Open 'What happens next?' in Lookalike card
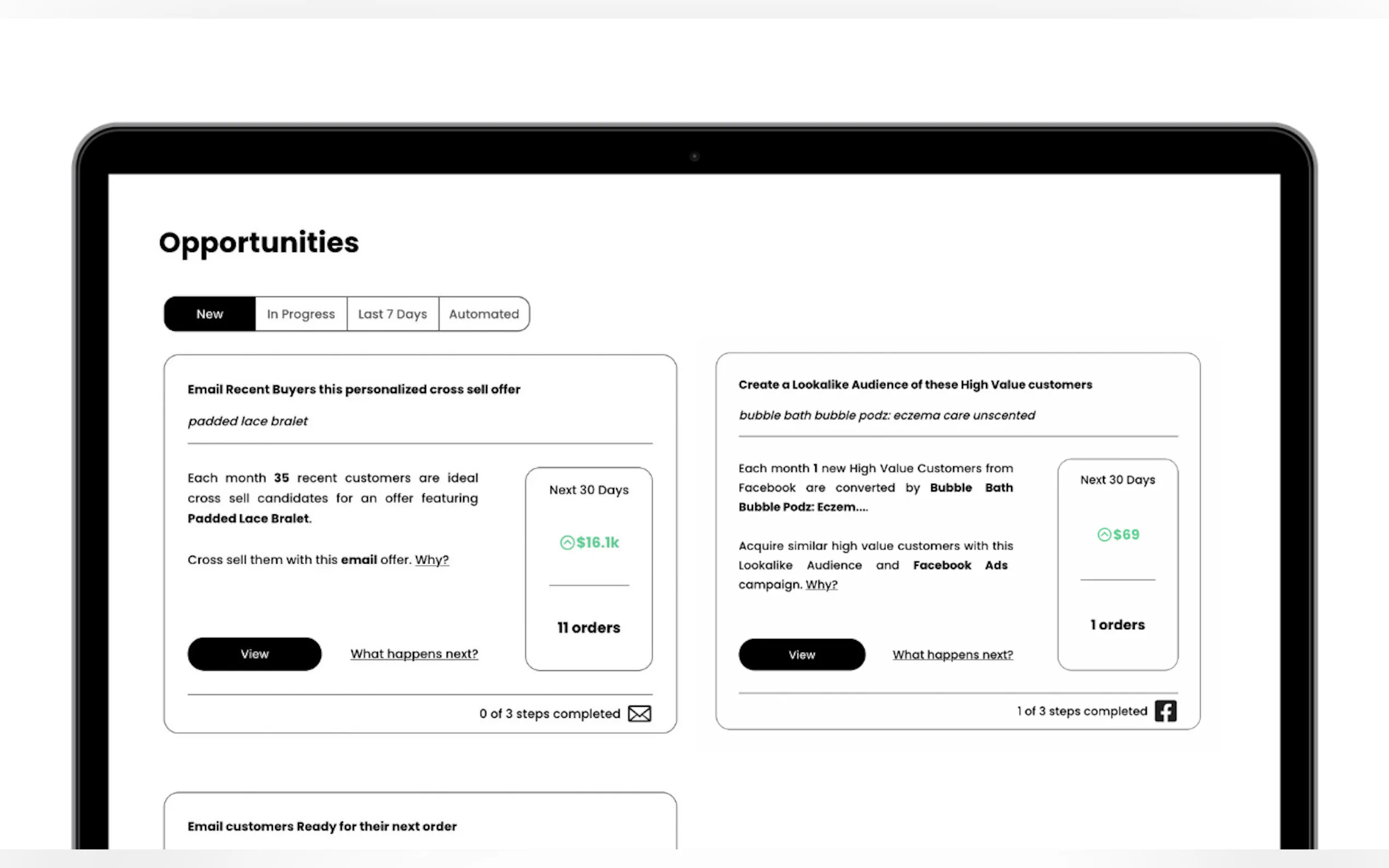Screen dimensions: 1389x868 coord(953,654)
